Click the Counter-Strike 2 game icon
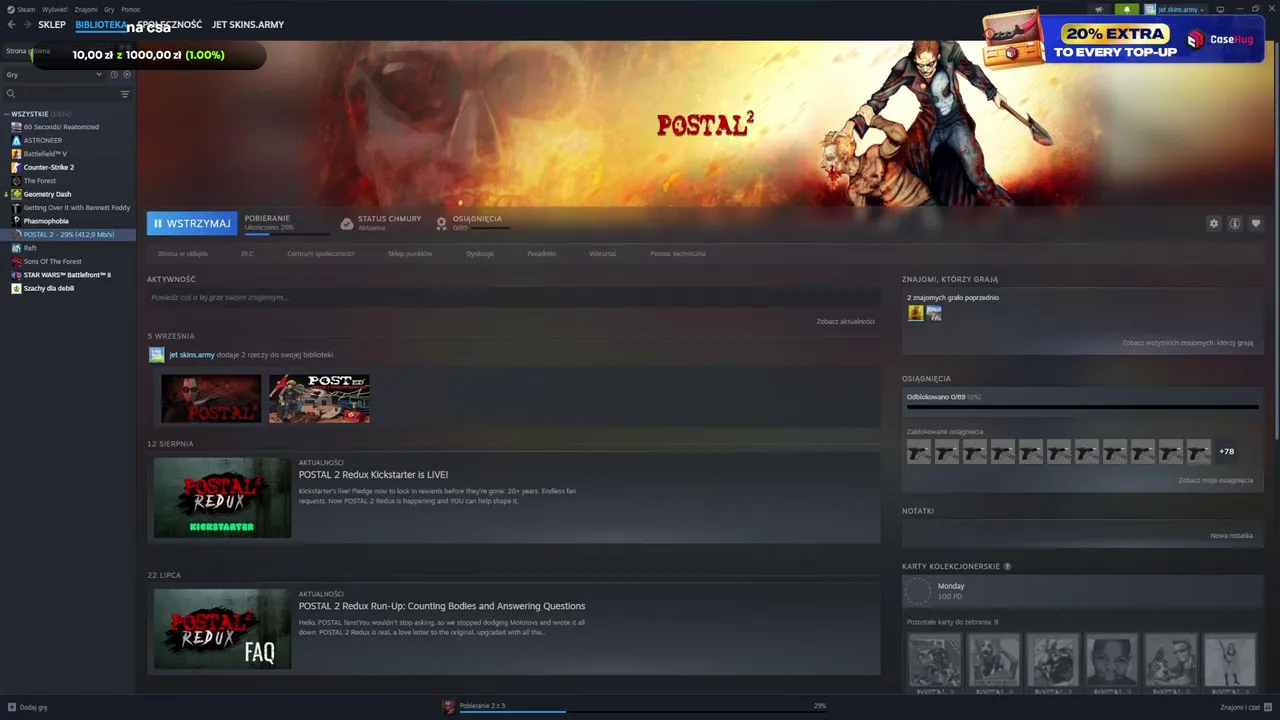 click(16, 167)
